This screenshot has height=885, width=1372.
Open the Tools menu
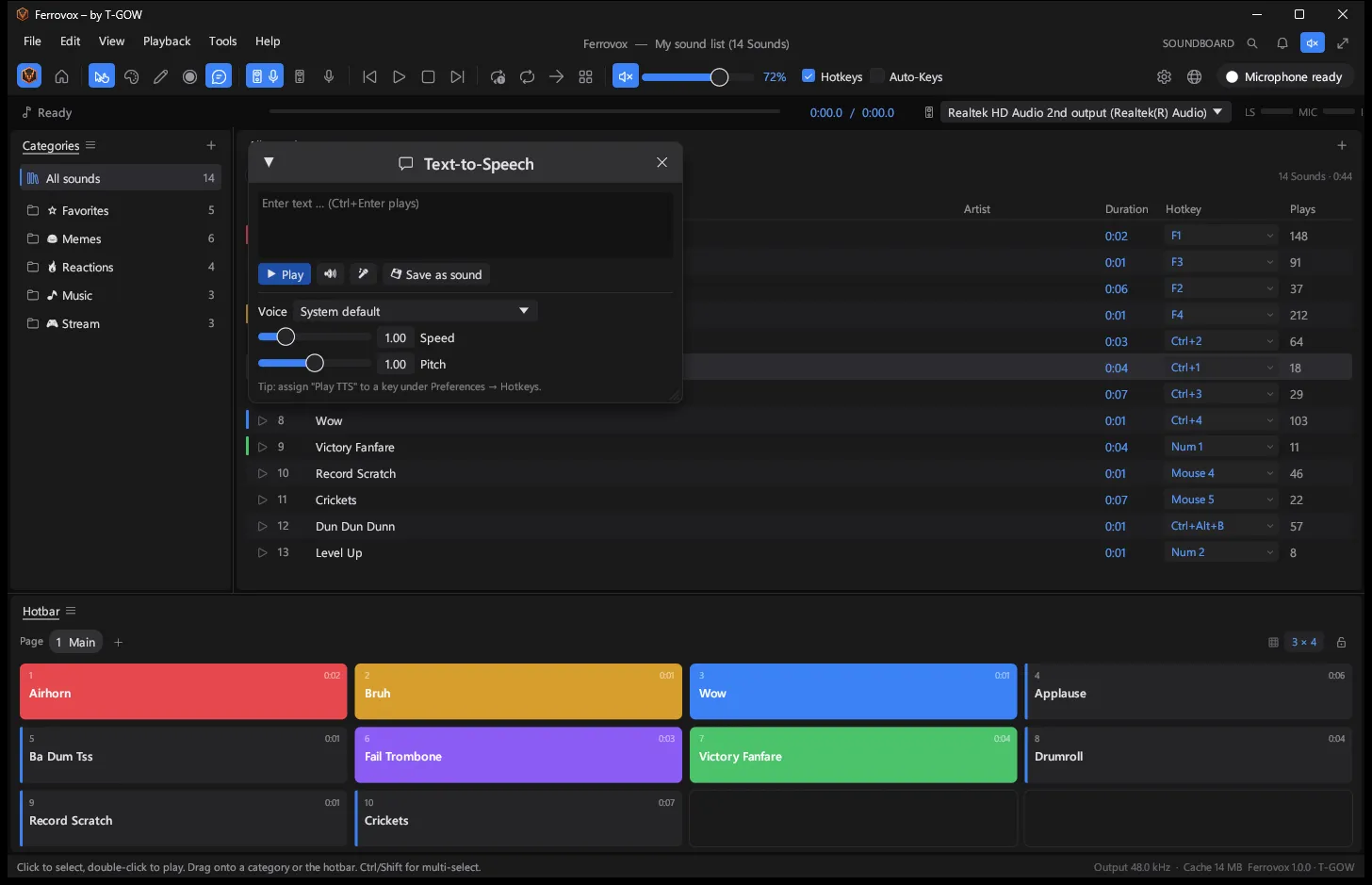222,41
